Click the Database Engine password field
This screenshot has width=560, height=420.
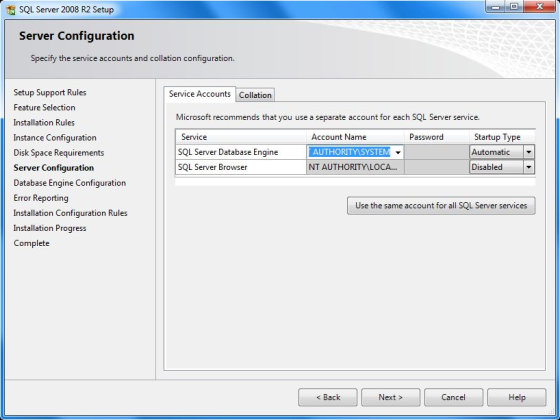(436, 152)
